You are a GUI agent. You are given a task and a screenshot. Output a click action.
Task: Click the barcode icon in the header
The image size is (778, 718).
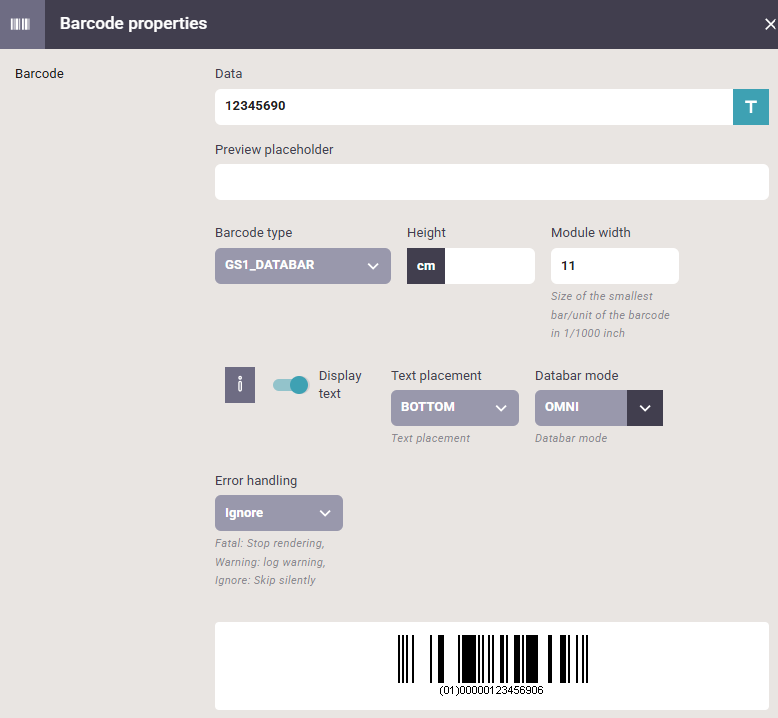pyautogui.click(x=20, y=24)
